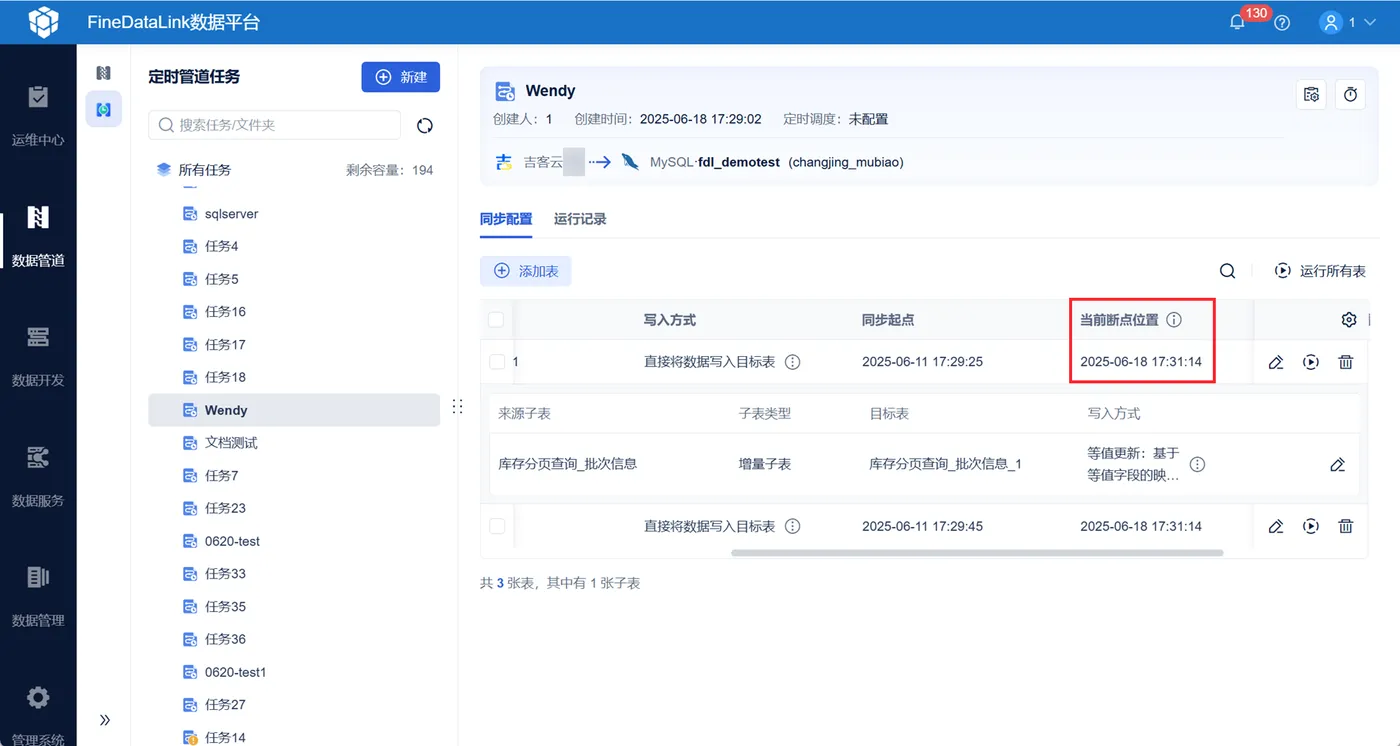Click the 添加表 button
Viewport: 1400px width, 746px height.
pos(526,271)
